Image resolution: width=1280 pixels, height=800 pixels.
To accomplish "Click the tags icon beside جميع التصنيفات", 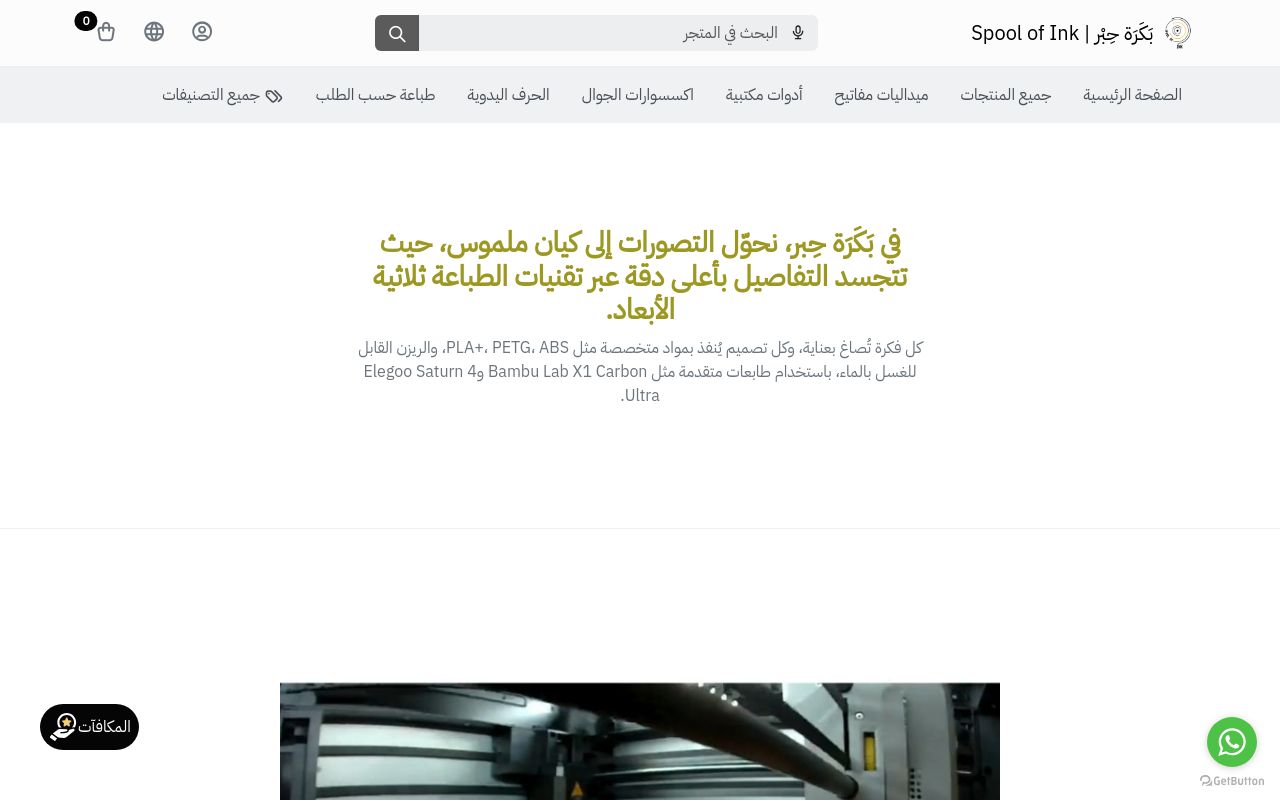I will 274,96.
